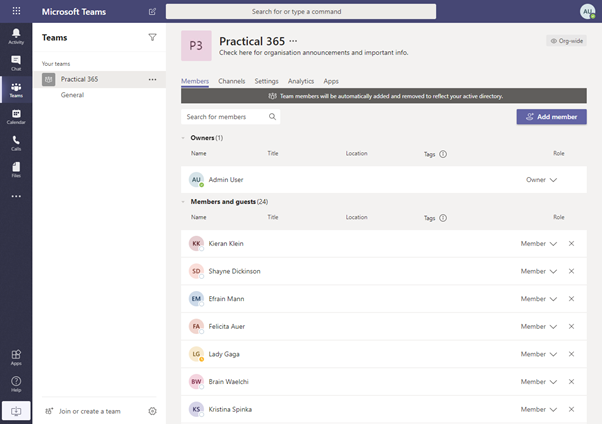This screenshot has height=424, width=602.
Task: Filter the teams list
Action: tap(152, 37)
